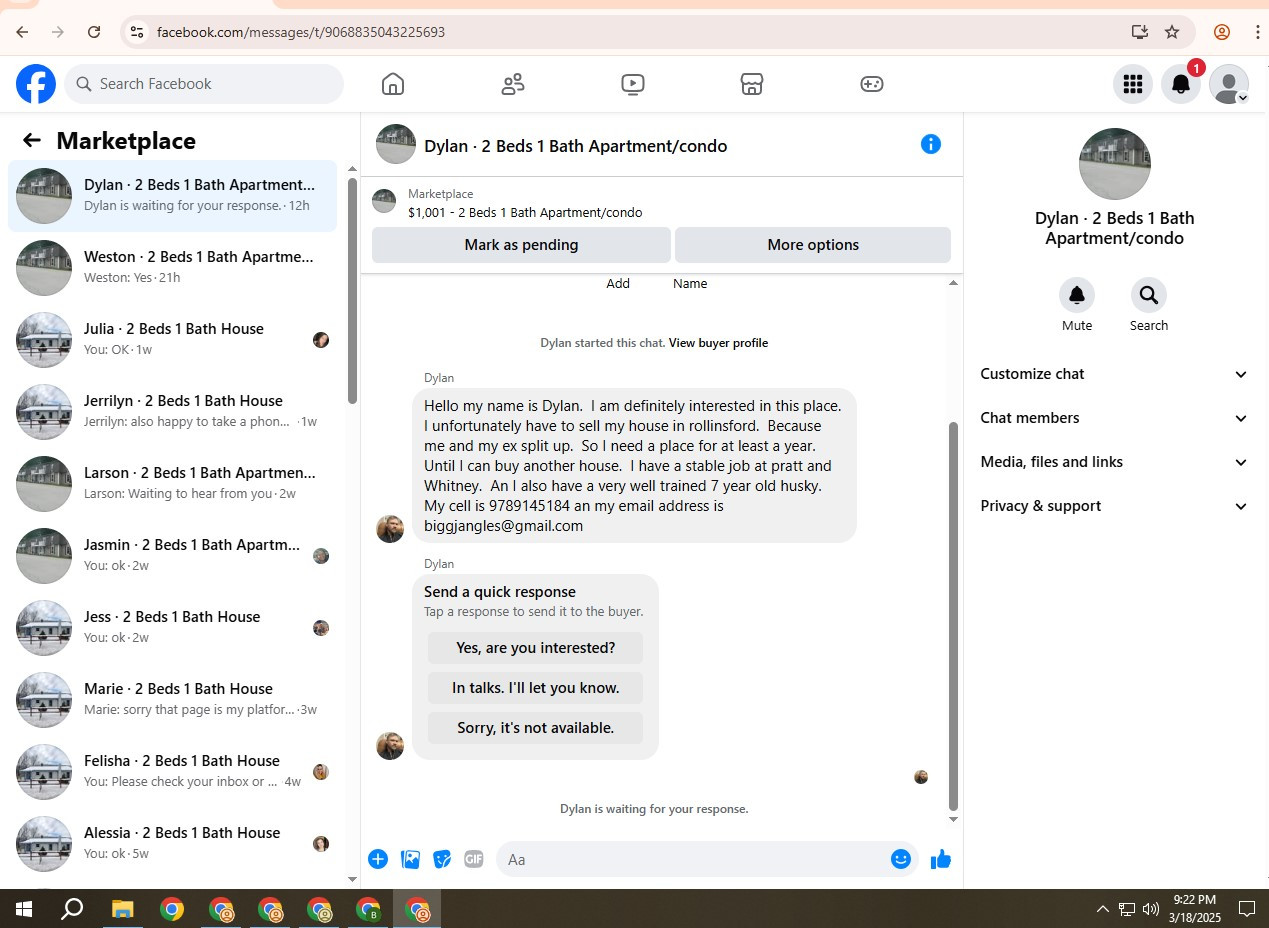Open Chrome's three-dot menu
This screenshot has width=1269, height=928.
coord(1257,32)
